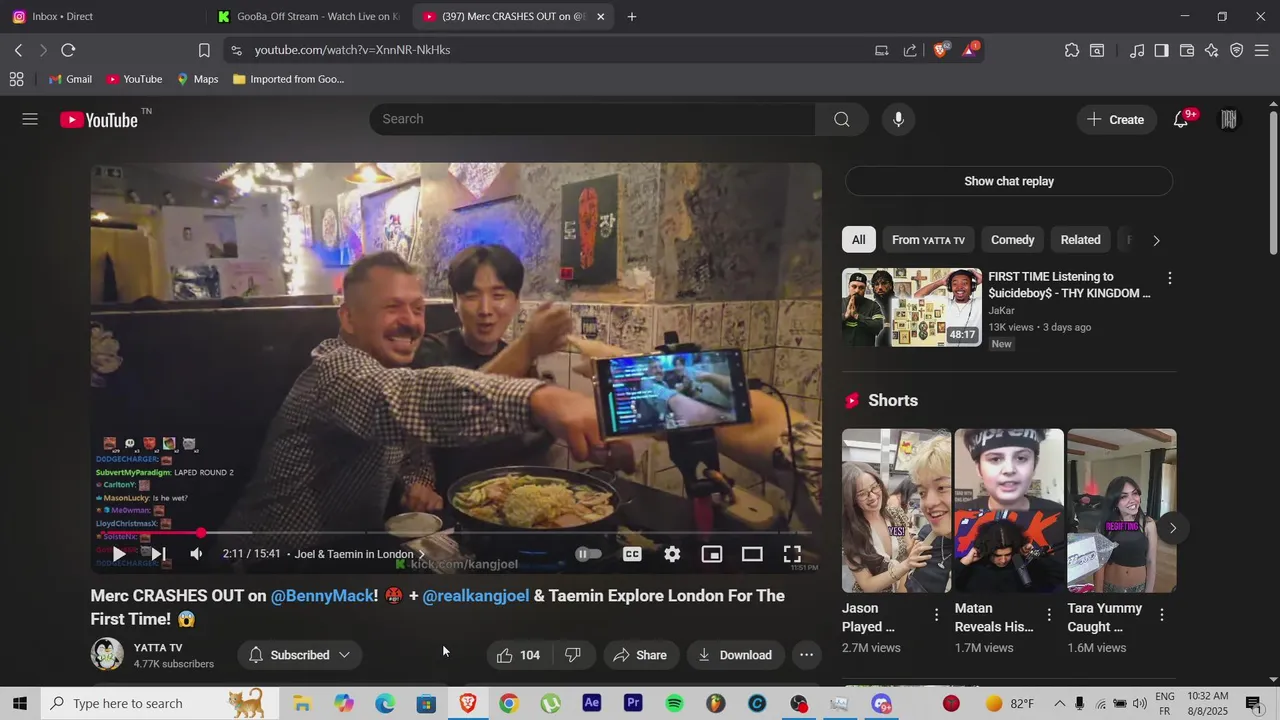1280x720 pixels.
Task: Open the YATTA TV channel avatar
Action: coord(107,654)
